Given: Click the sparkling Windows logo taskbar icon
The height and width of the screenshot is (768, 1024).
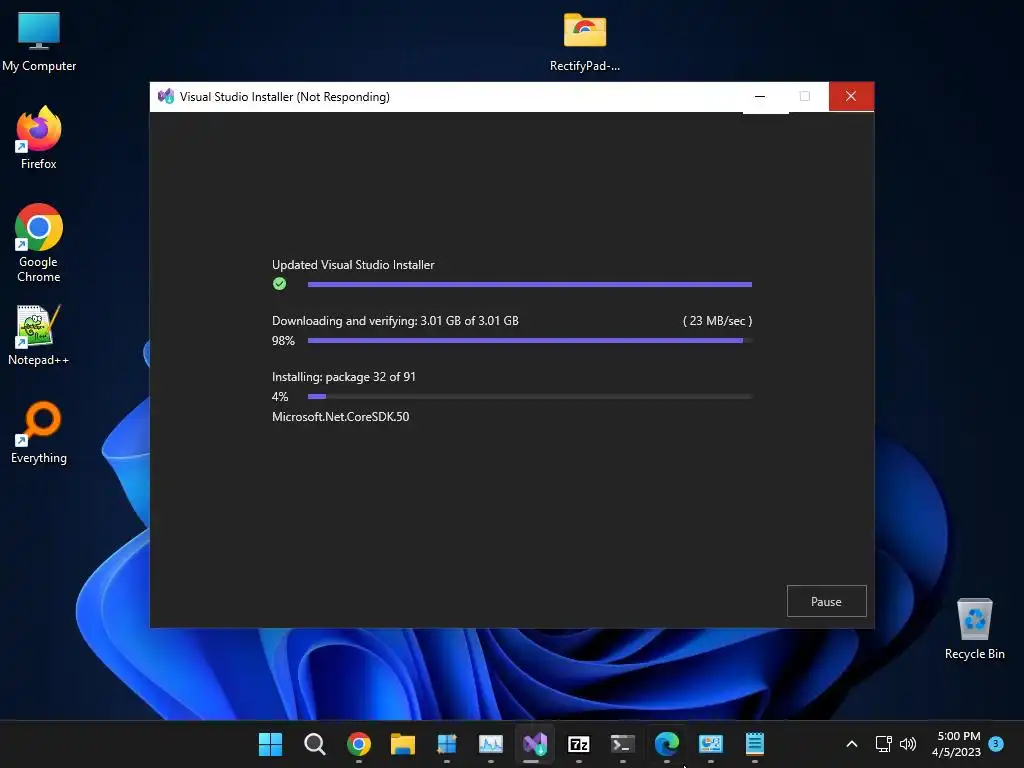Looking at the screenshot, I should coord(447,744).
